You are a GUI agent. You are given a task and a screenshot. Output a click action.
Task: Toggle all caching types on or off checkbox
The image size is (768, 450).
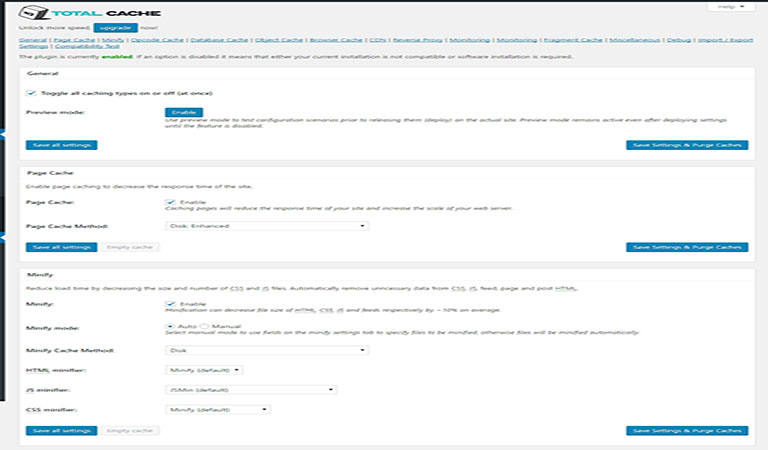point(31,93)
